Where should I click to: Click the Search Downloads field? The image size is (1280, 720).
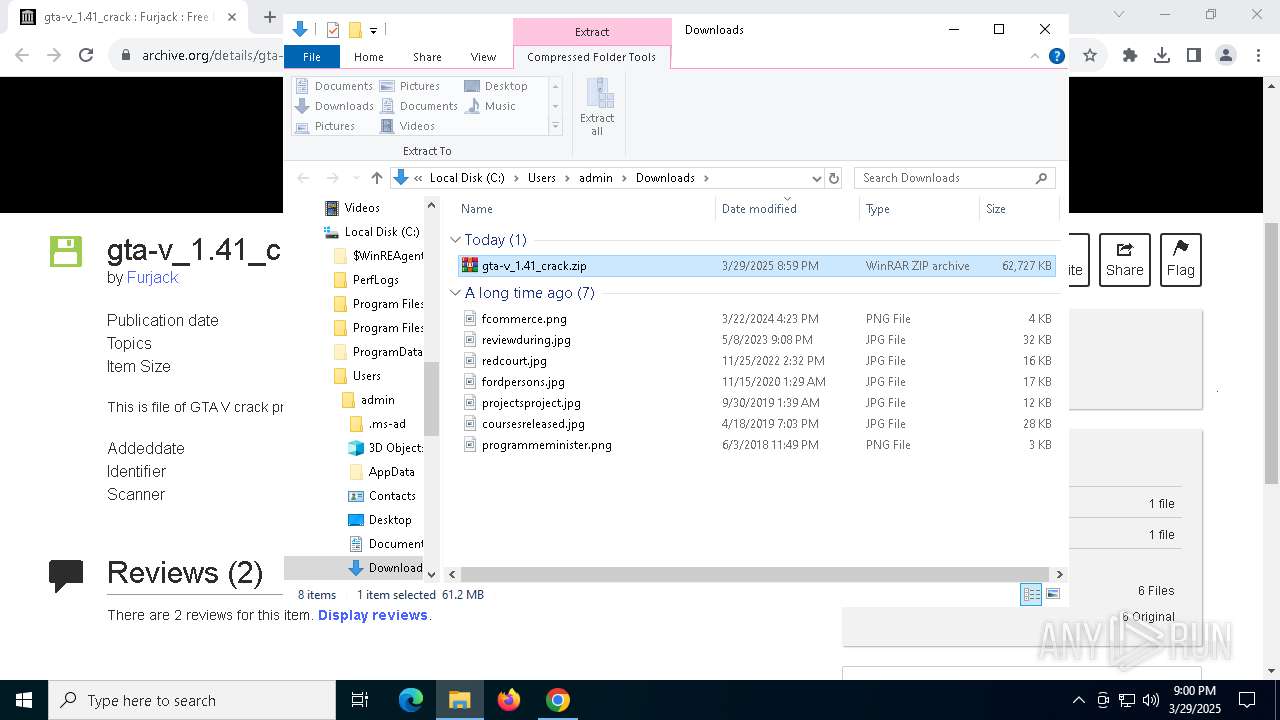[x=955, y=178]
